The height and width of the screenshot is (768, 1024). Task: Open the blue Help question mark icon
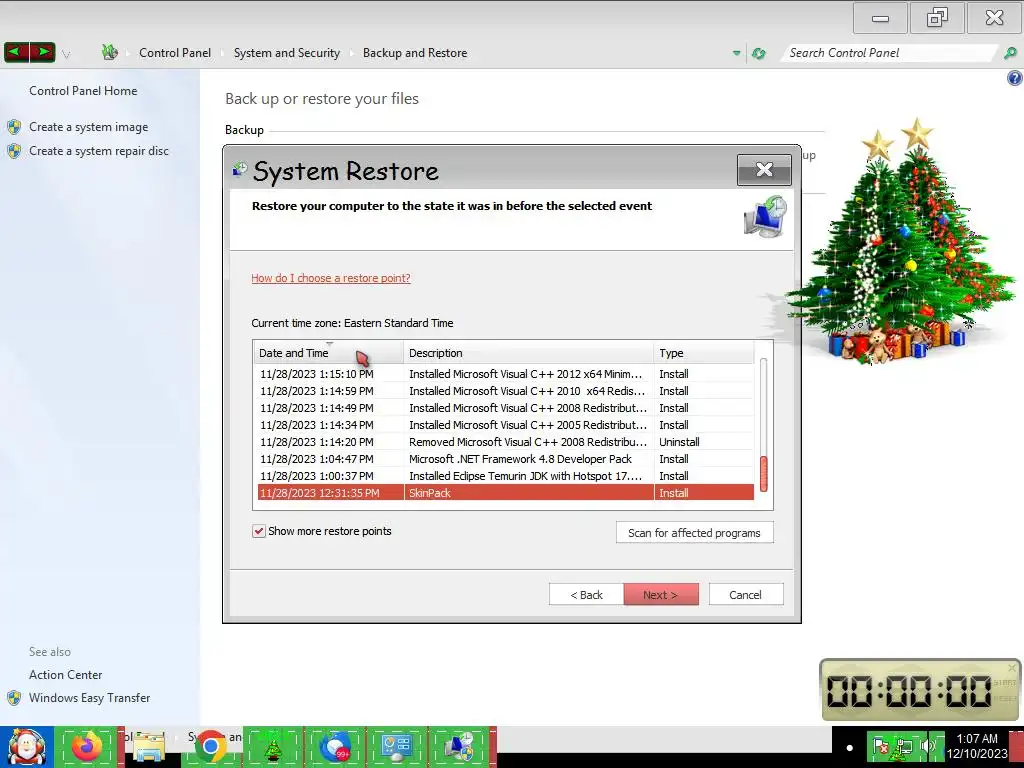click(x=1014, y=78)
